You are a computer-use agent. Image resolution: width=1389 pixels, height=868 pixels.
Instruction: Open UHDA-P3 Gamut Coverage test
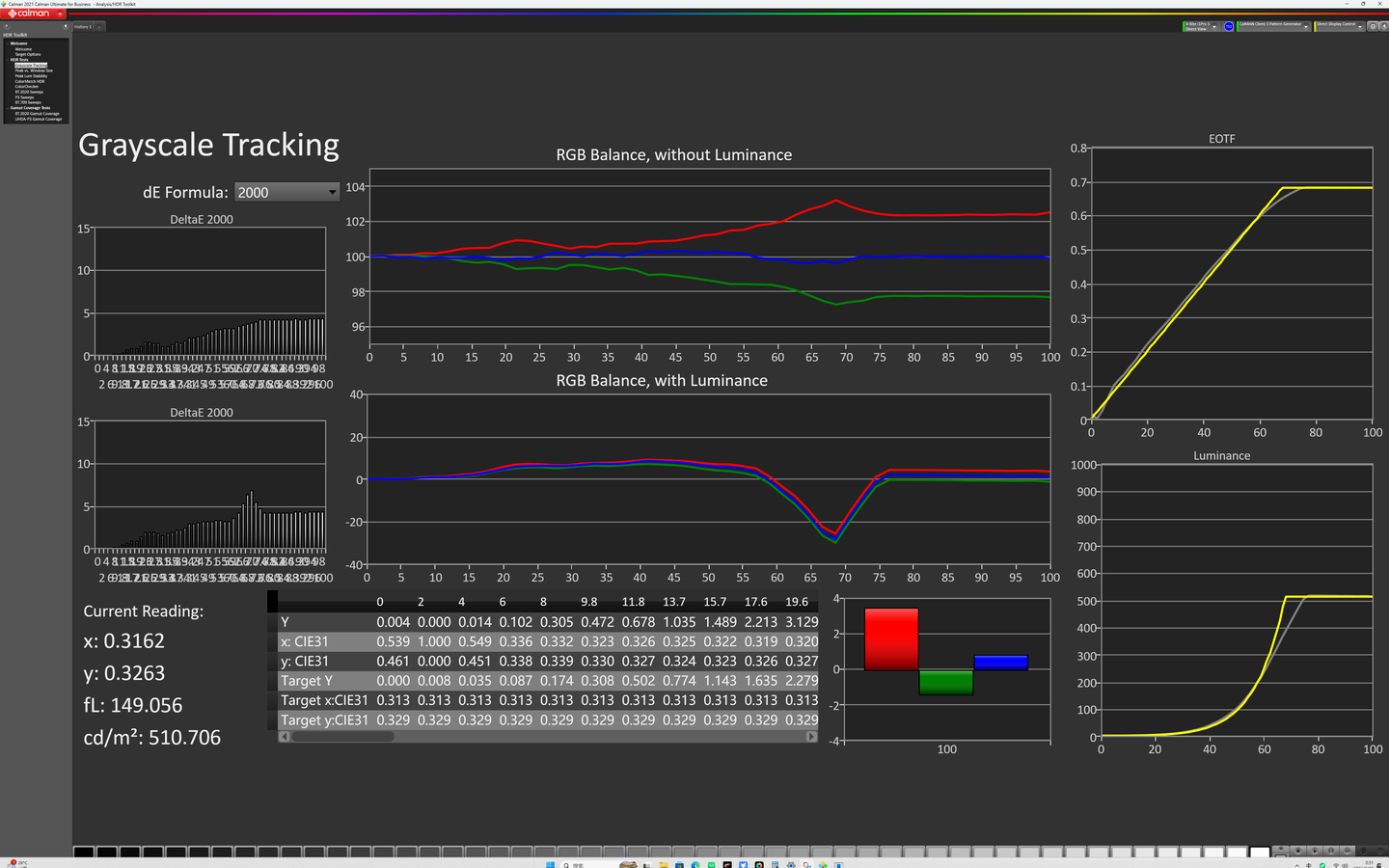tap(39, 119)
